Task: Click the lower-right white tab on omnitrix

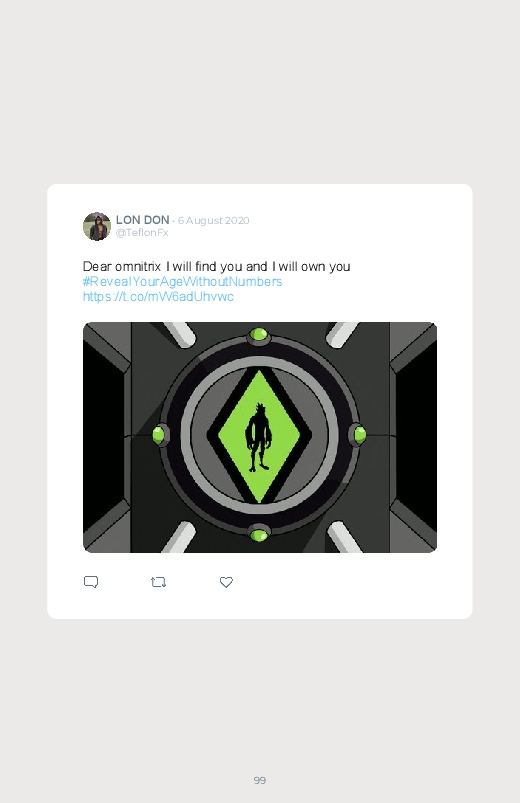Action: [344, 536]
